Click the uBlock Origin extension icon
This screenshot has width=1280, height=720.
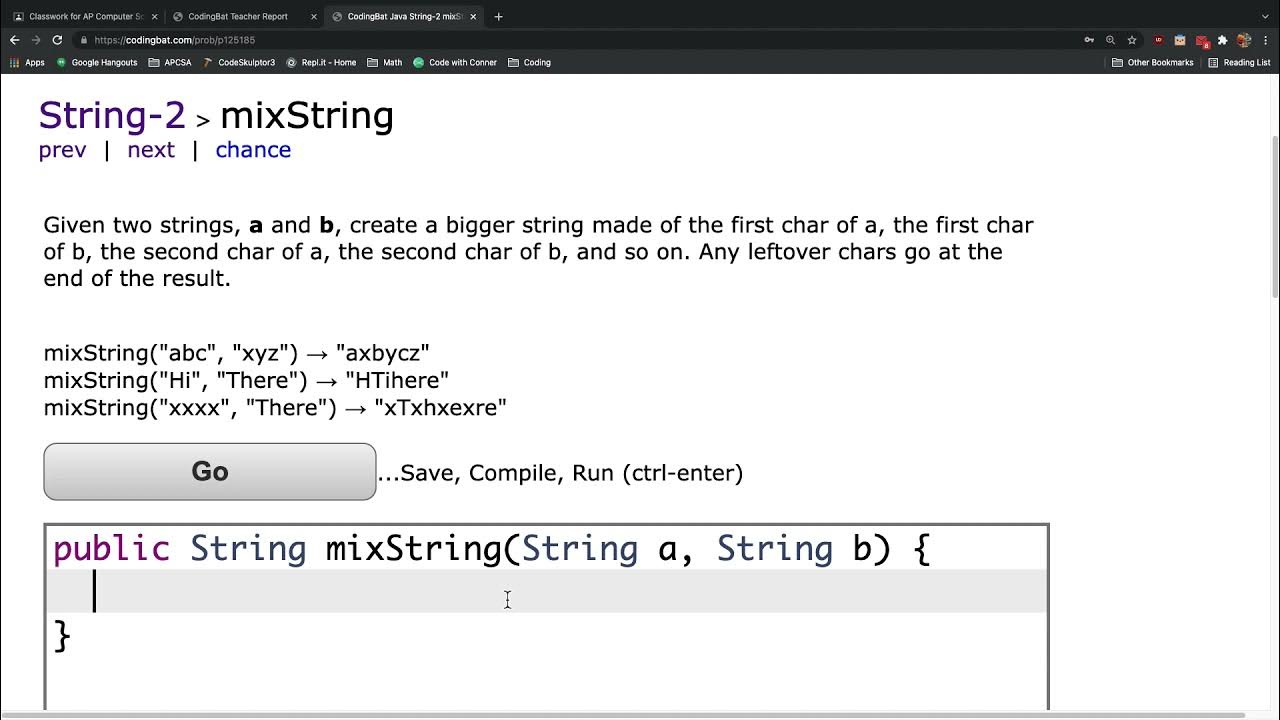pyautogui.click(x=1159, y=40)
